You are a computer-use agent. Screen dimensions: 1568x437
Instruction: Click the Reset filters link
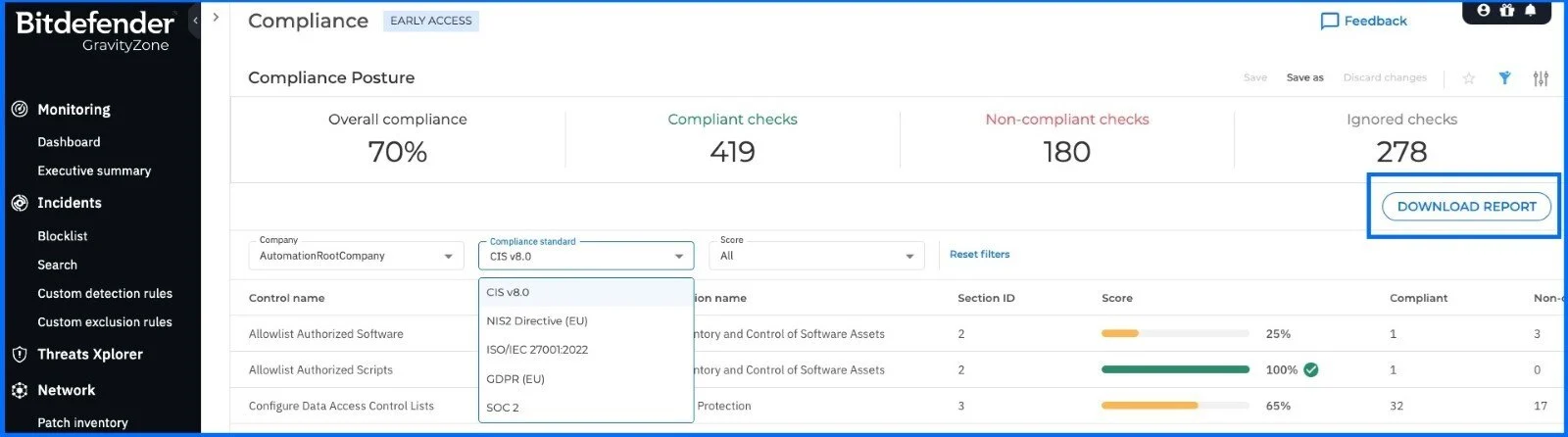(979, 255)
